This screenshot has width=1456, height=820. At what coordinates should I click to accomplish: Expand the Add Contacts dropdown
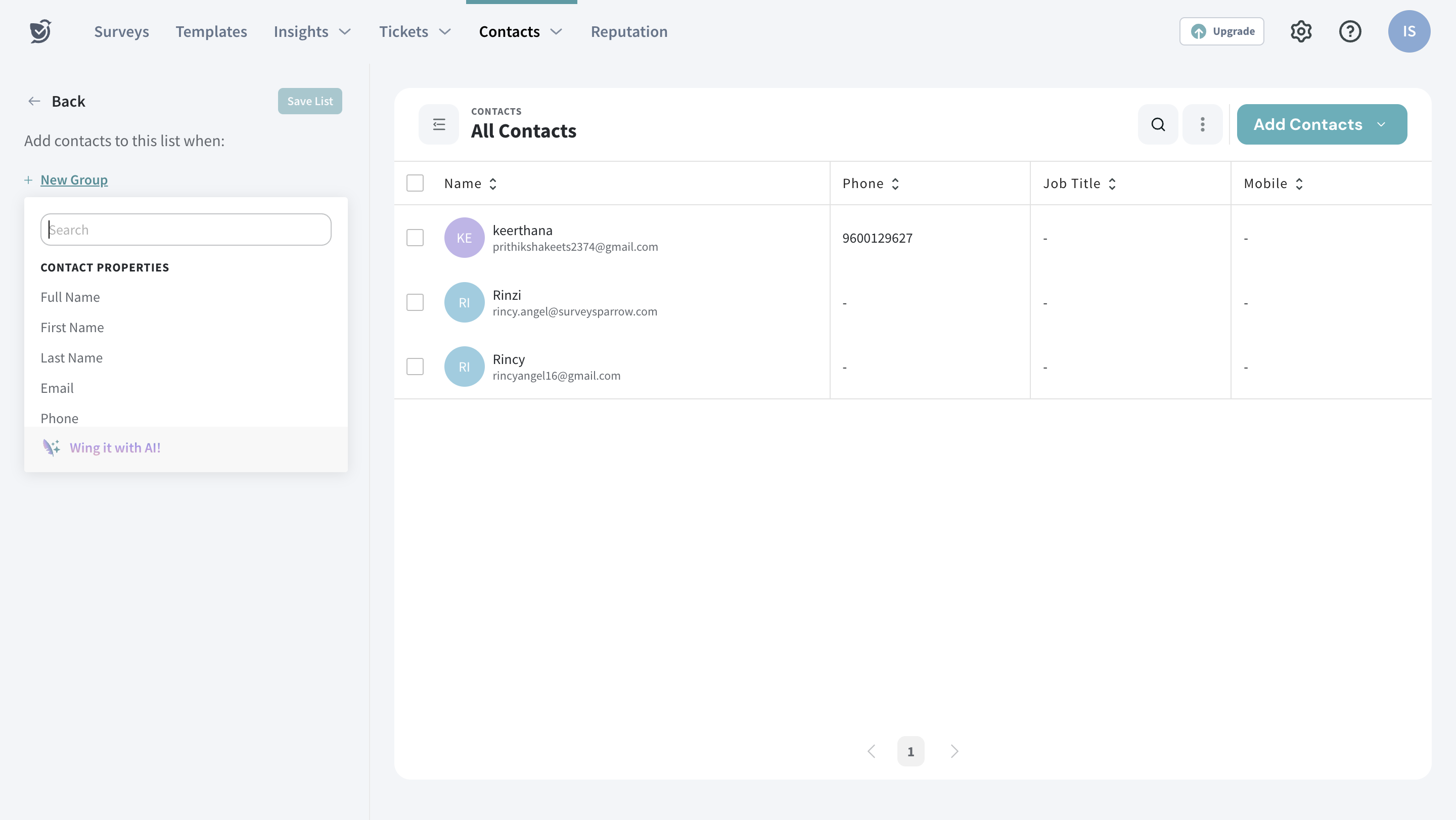coord(1381,124)
